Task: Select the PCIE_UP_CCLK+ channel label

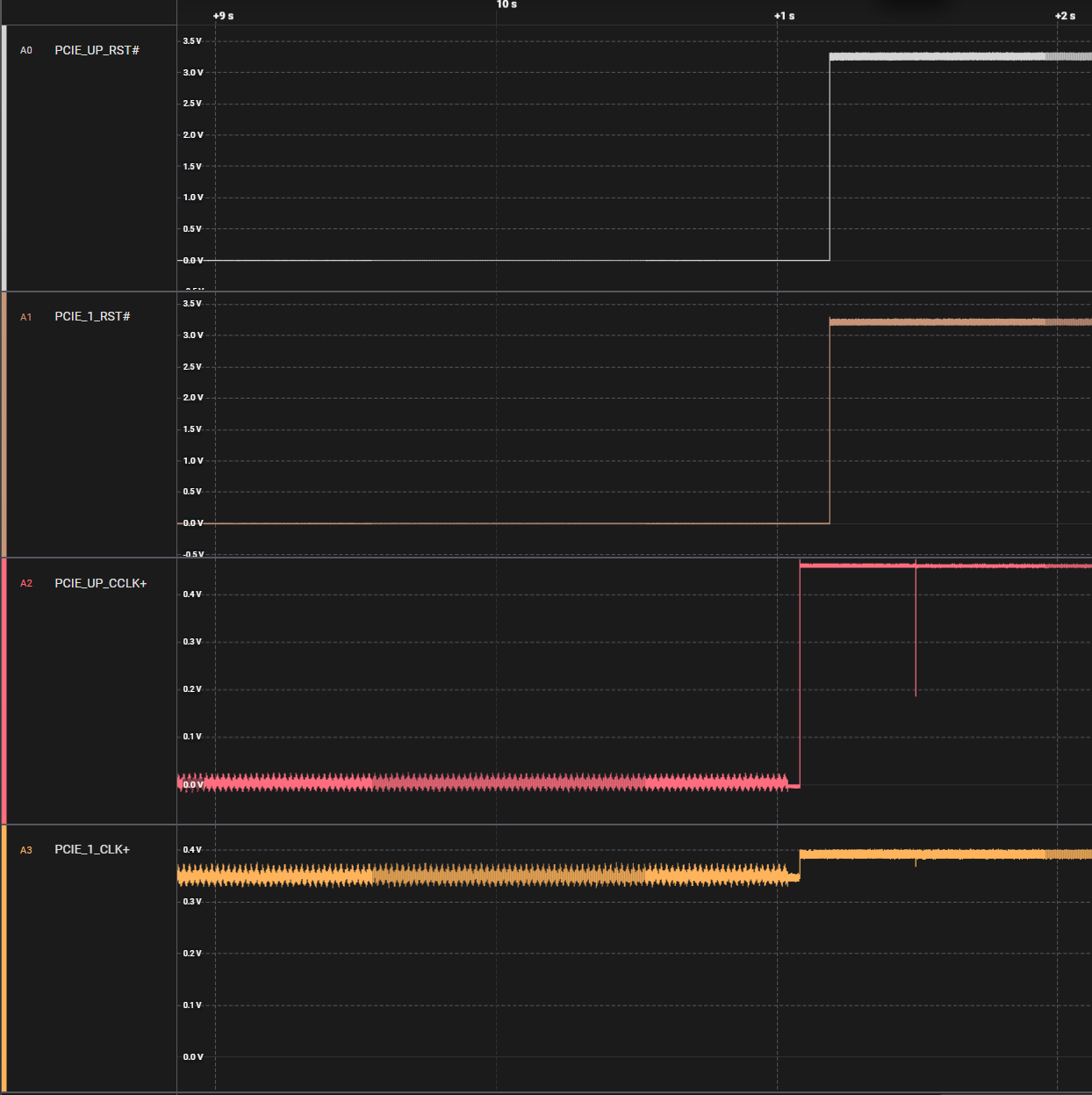Action: [100, 584]
